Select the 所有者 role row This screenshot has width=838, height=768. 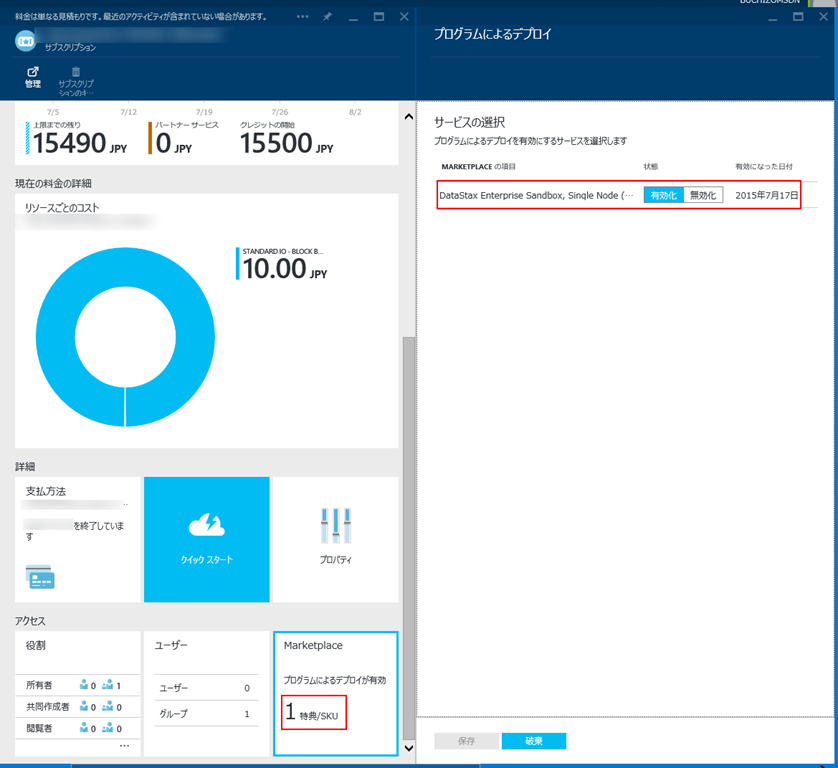[76, 685]
